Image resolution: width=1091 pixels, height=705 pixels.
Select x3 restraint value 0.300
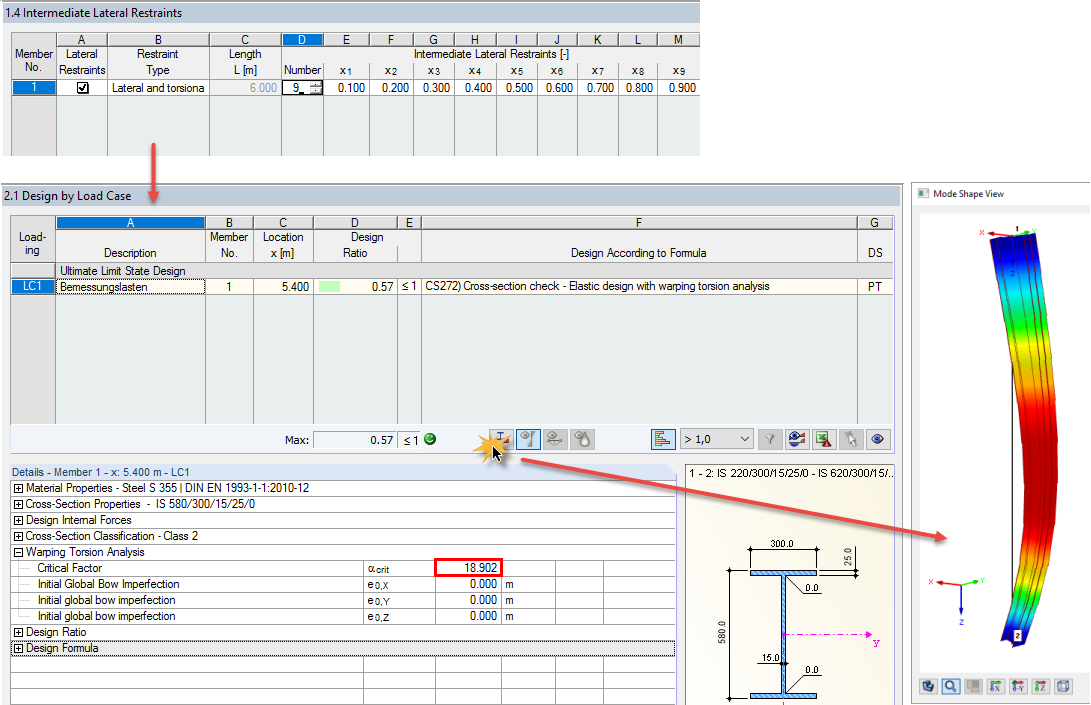pos(433,88)
